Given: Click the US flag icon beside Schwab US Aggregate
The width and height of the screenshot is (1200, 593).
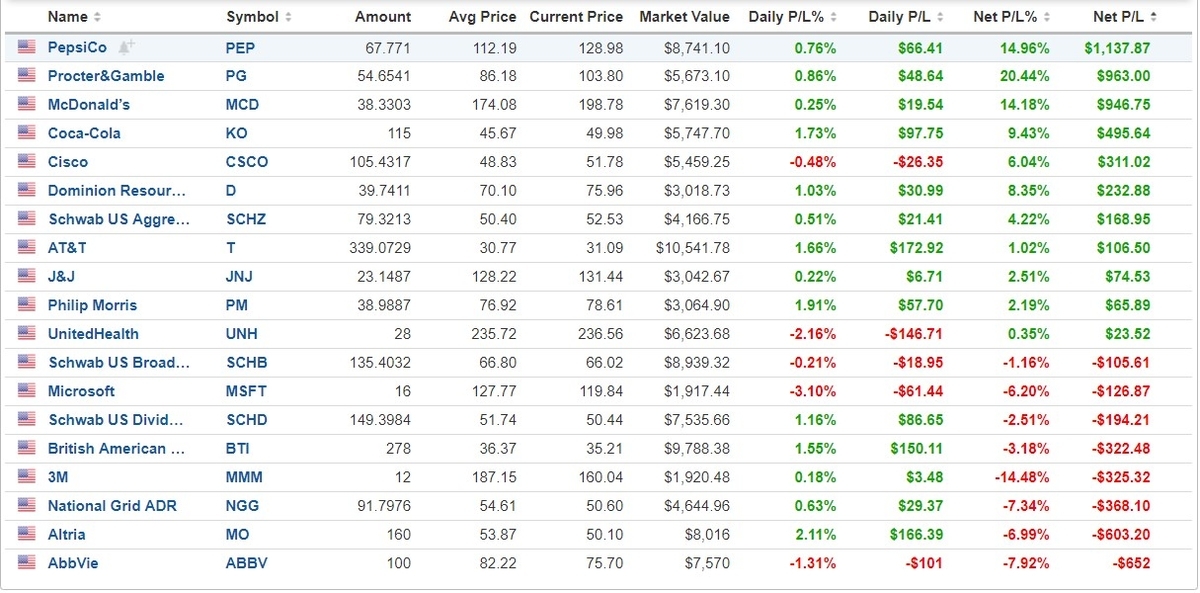Looking at the screenshot, I should click(26, 219).
